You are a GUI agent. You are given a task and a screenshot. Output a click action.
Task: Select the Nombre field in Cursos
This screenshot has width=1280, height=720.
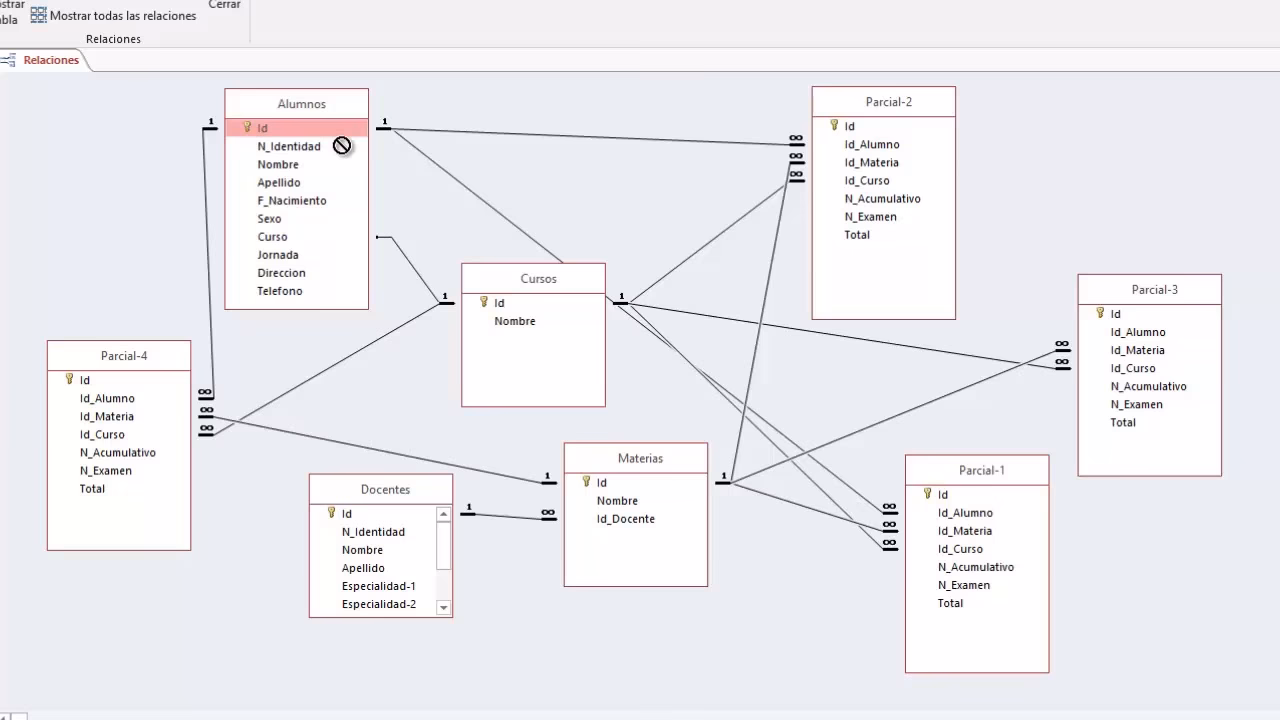(514, 321)
